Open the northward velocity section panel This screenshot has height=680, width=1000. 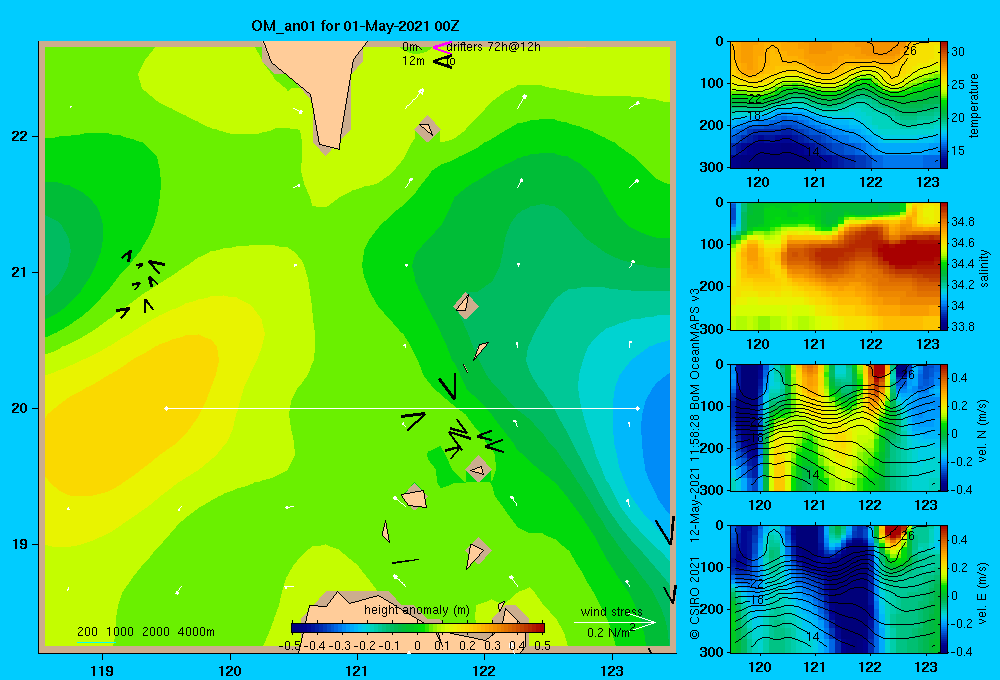[x=834, y=427]
